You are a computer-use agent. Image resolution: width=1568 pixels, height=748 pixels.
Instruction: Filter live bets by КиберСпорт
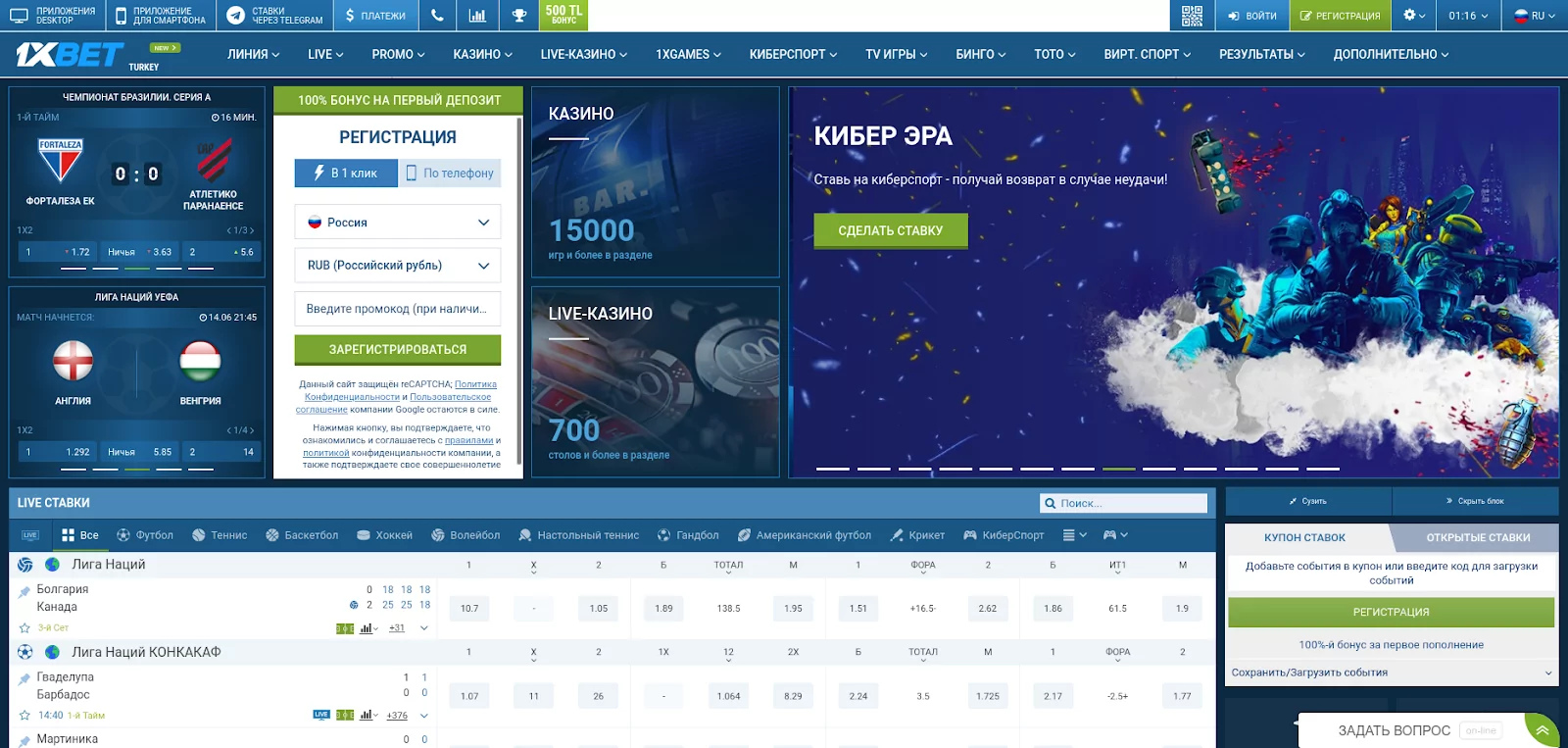[x=1004, y=535]
